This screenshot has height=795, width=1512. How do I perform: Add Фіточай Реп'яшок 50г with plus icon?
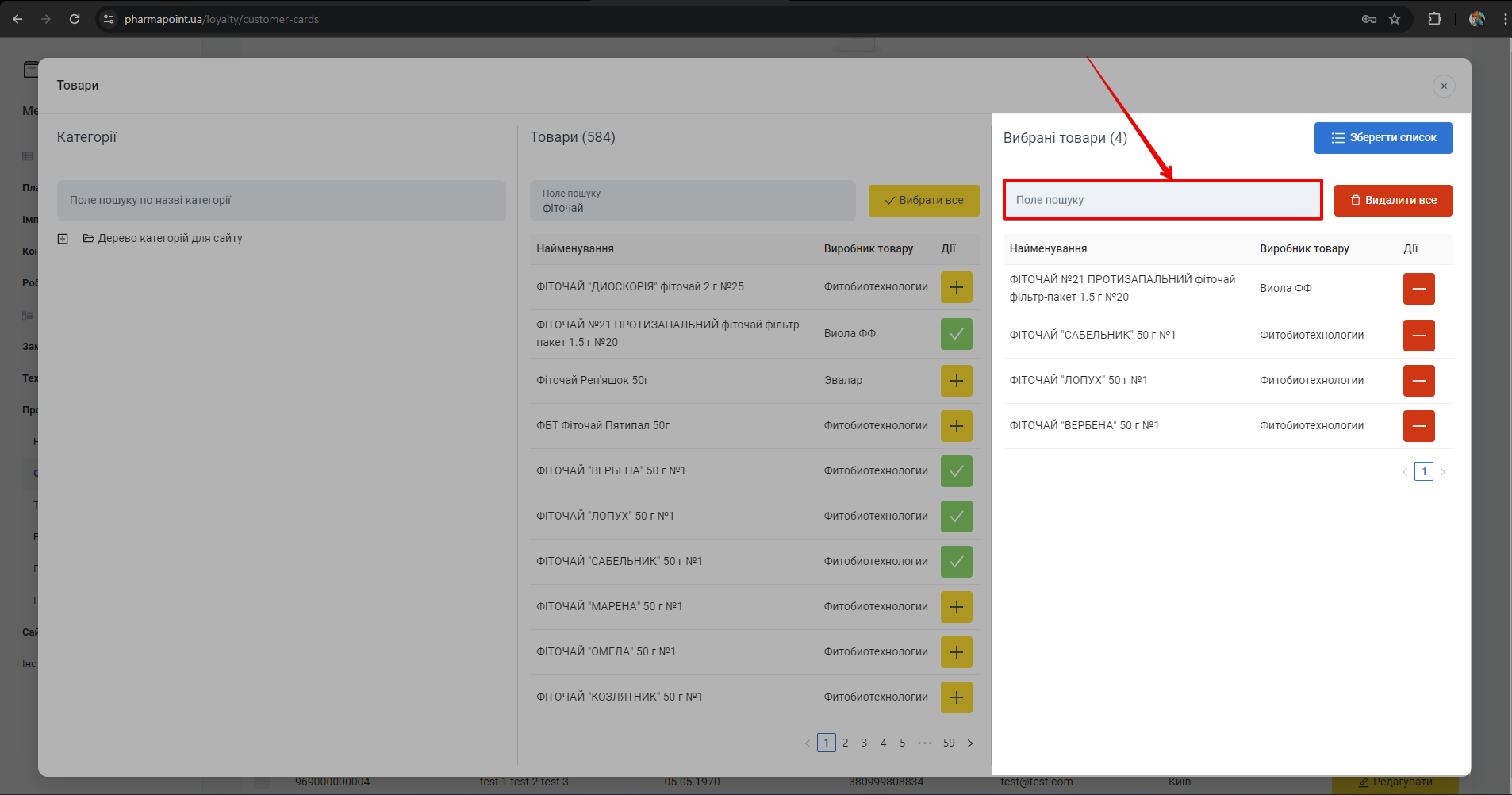coord(956,381)
